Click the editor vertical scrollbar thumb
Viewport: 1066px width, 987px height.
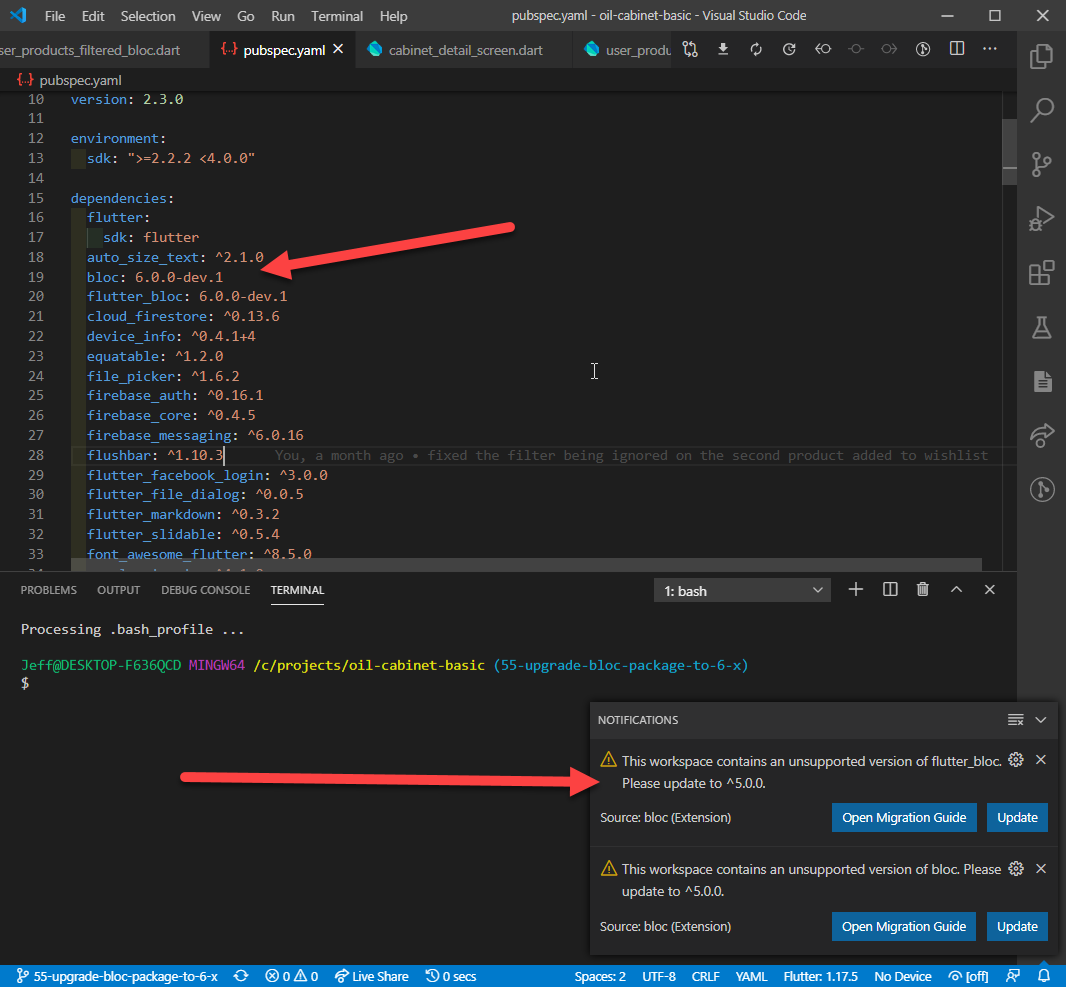tap(1010, 152)
